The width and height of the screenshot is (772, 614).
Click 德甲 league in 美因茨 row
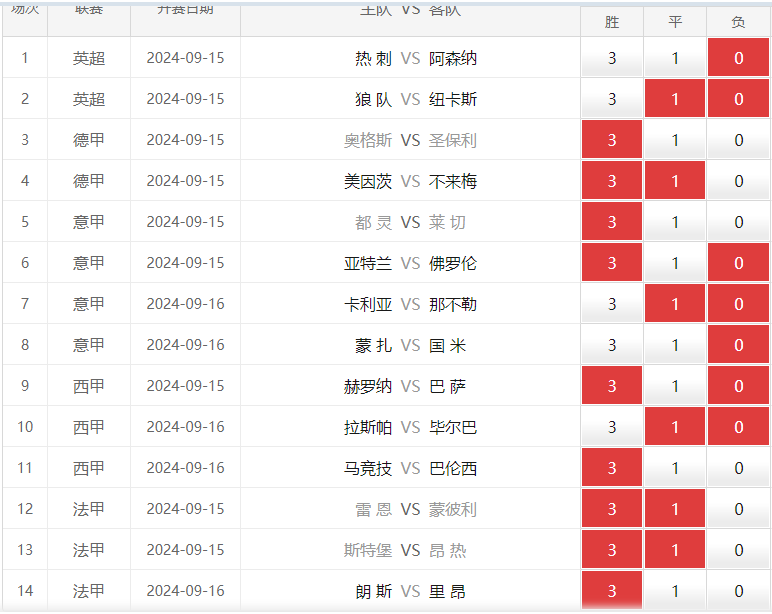89,181
